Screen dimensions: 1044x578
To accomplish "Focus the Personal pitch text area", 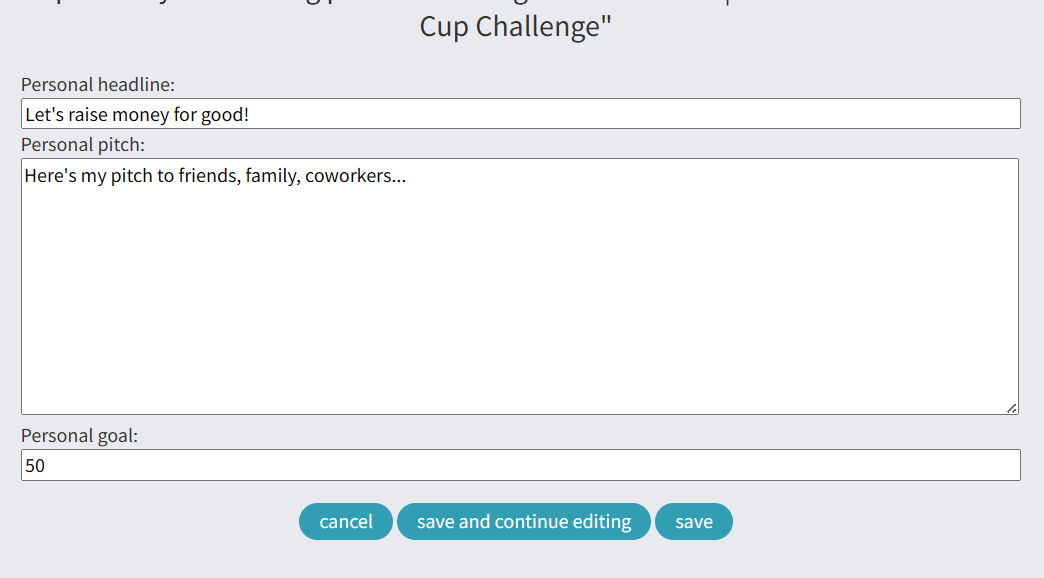I will 520,286.
